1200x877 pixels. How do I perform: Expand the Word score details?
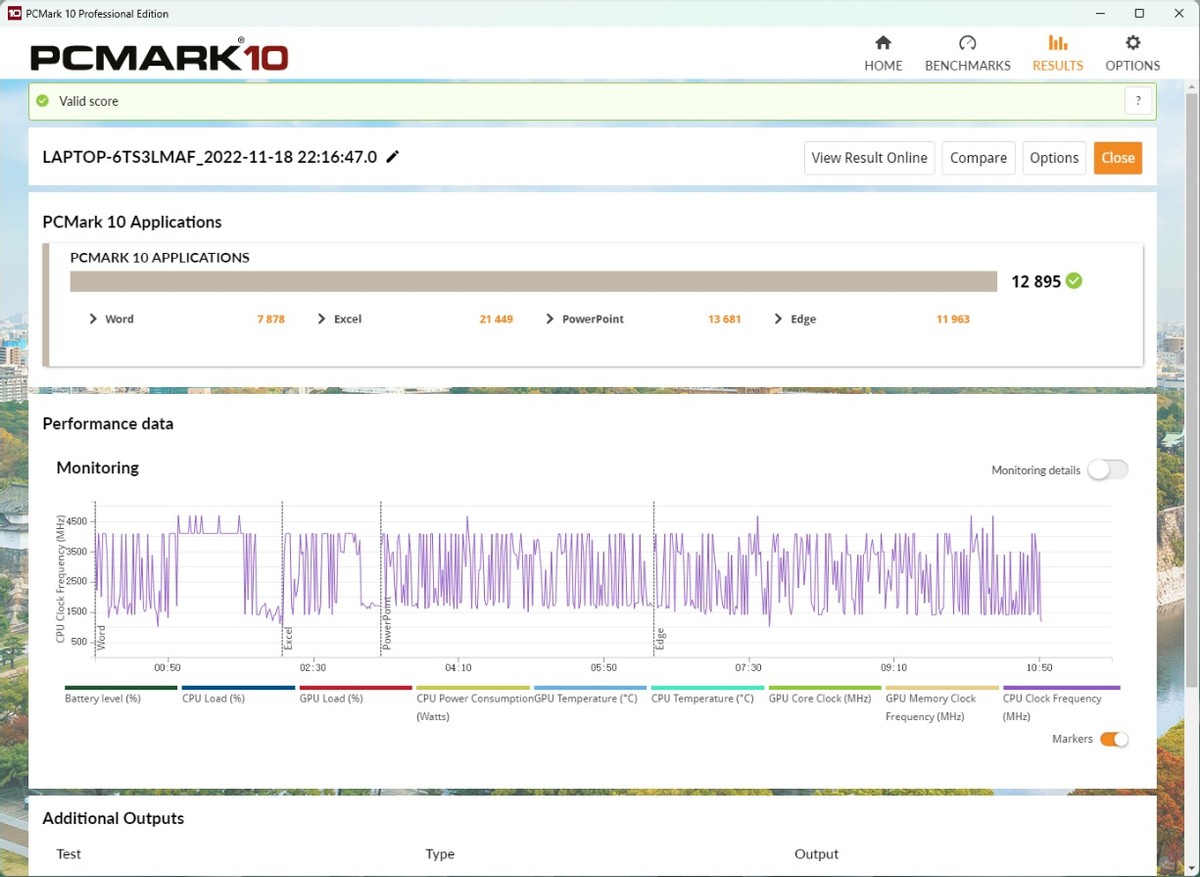click(x=94, y=319)
